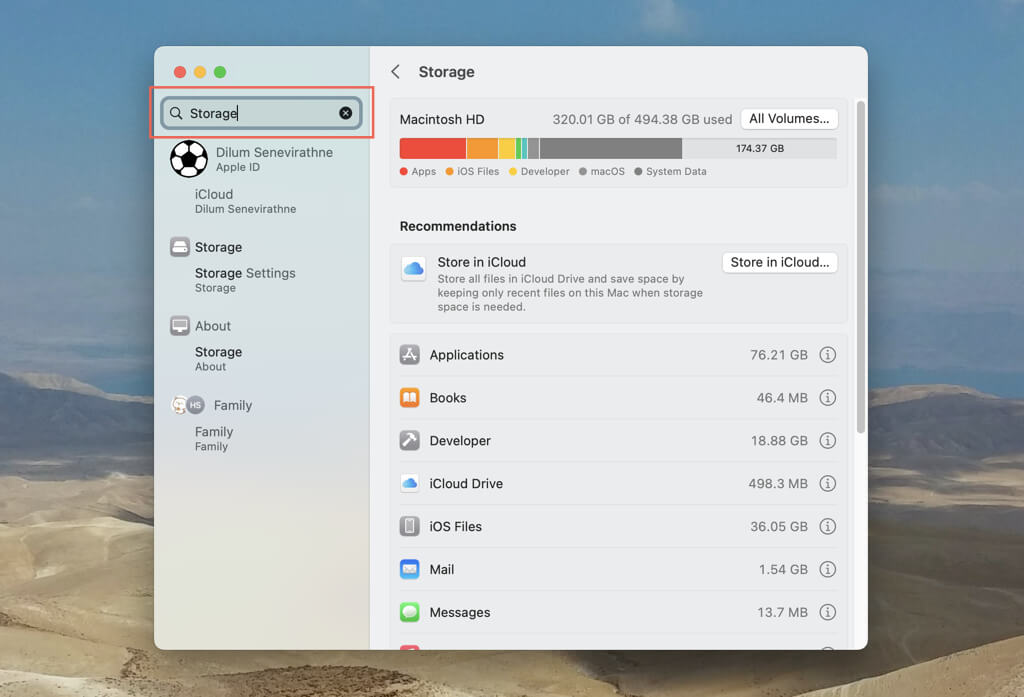Open the All Volumes list
The image size is (1024, 697).
click(x=789, y=119)
